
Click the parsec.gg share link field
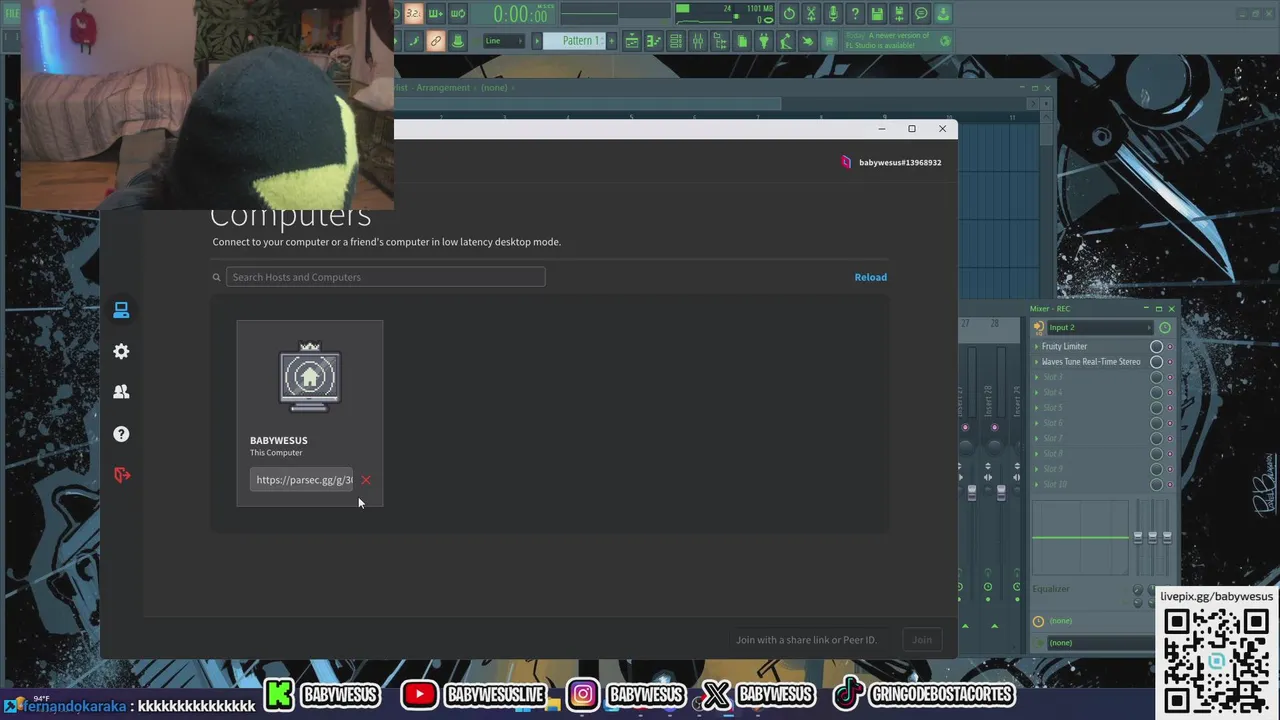coord(302,480)
